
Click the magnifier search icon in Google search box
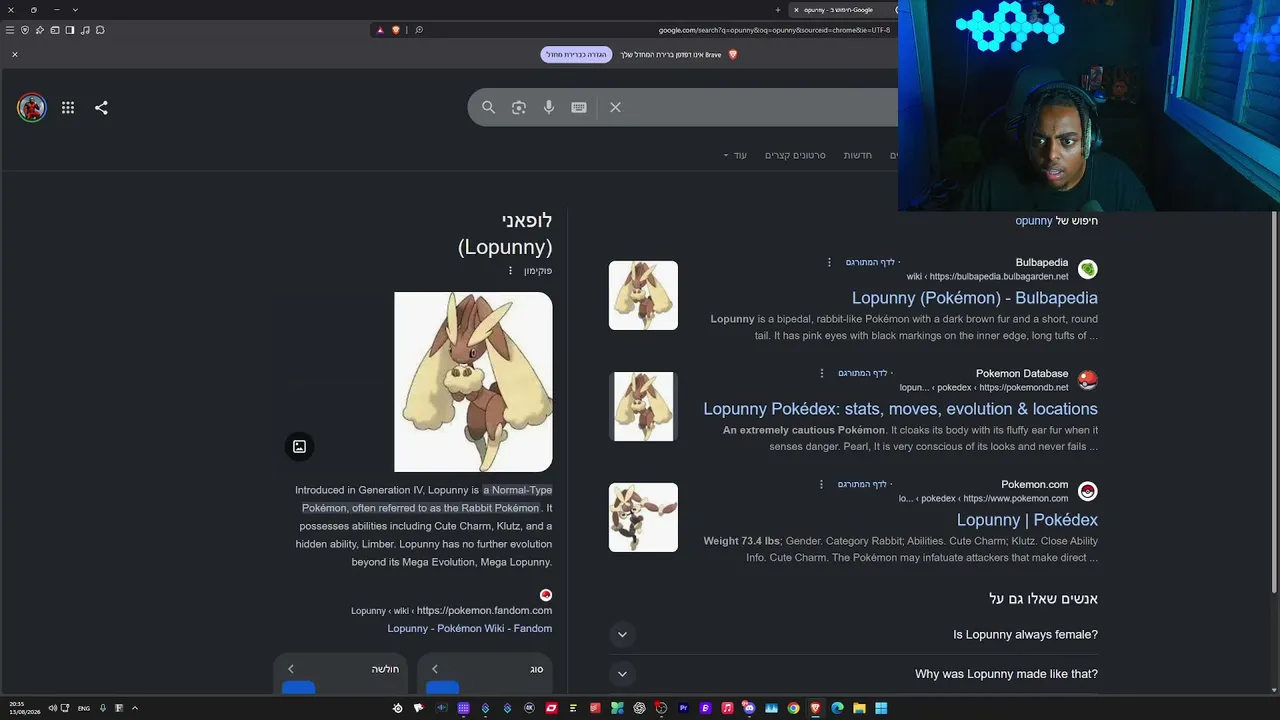488,108
